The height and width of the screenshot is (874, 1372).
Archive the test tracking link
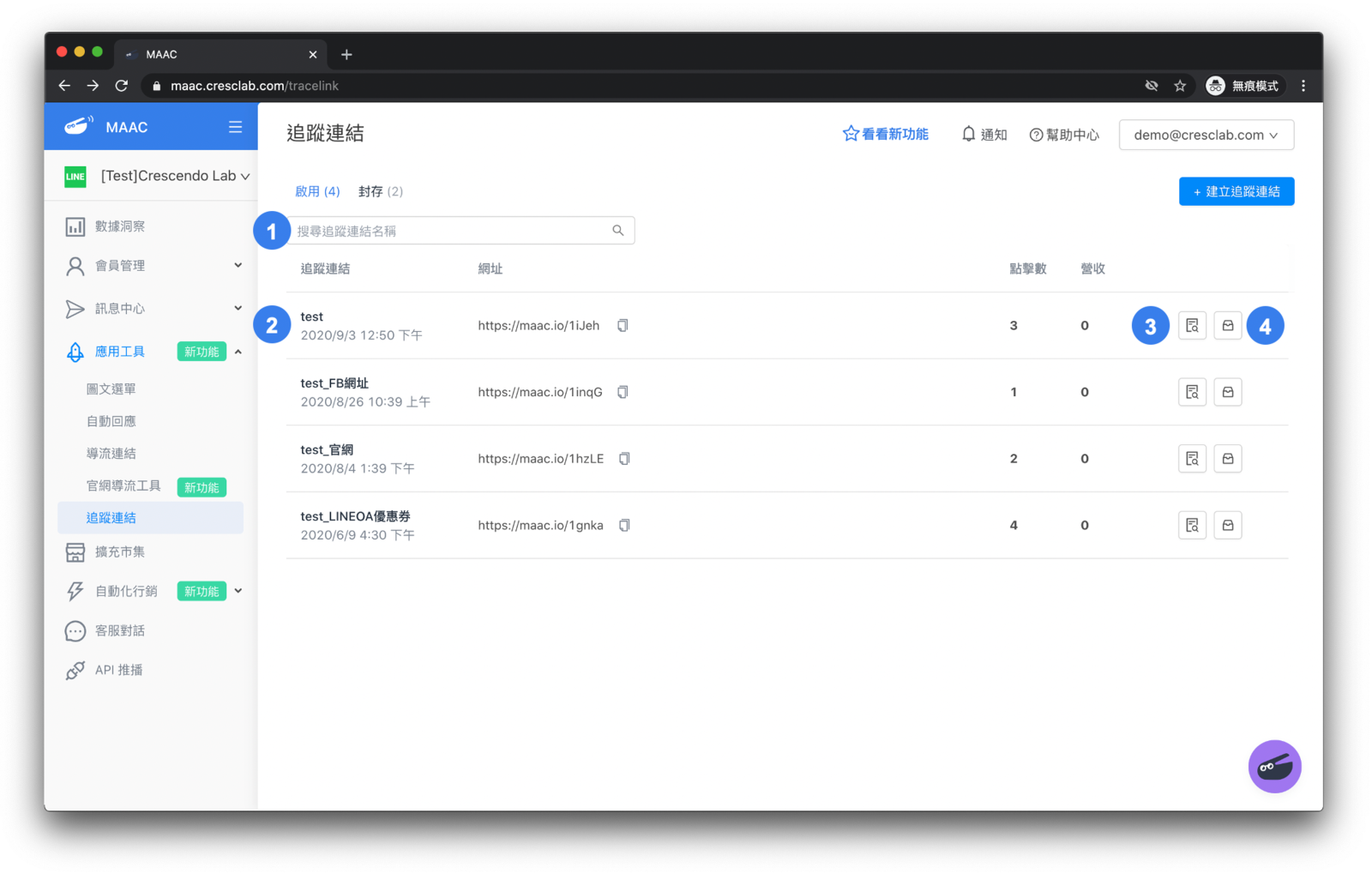tap(1228, 326)
